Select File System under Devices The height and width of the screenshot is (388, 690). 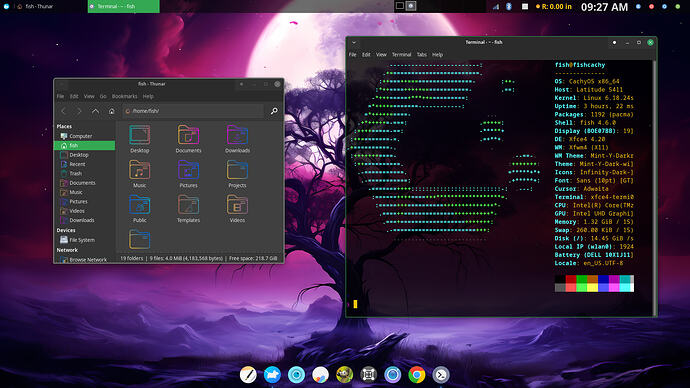(x=84, y=240)
